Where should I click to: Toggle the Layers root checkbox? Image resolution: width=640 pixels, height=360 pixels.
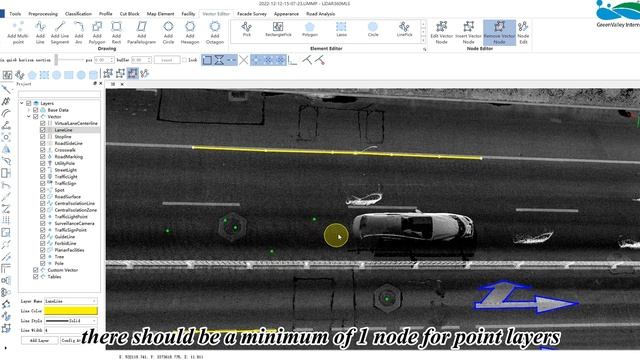29,103
